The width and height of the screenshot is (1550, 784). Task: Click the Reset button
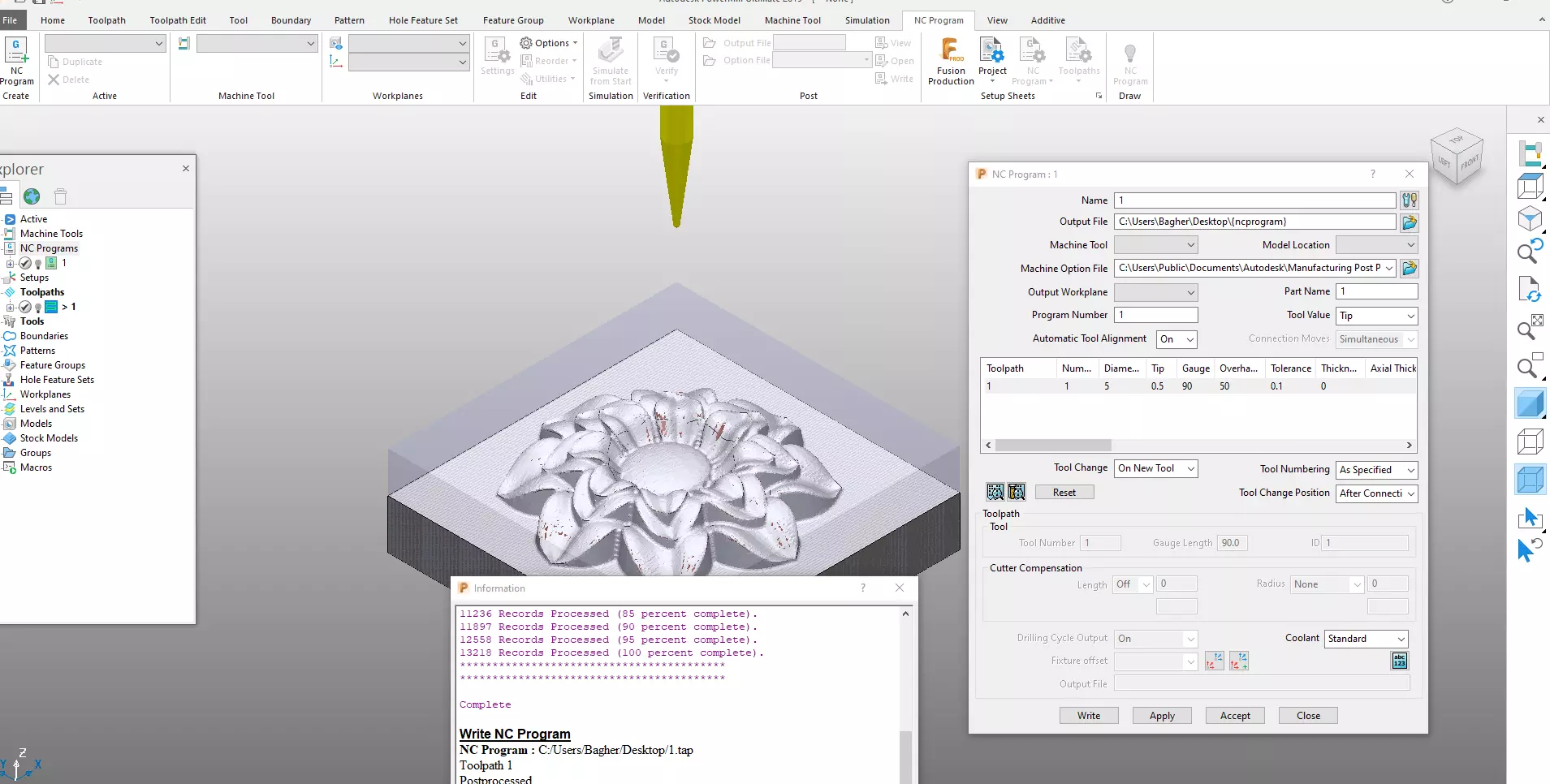(x=1064, y=493)
